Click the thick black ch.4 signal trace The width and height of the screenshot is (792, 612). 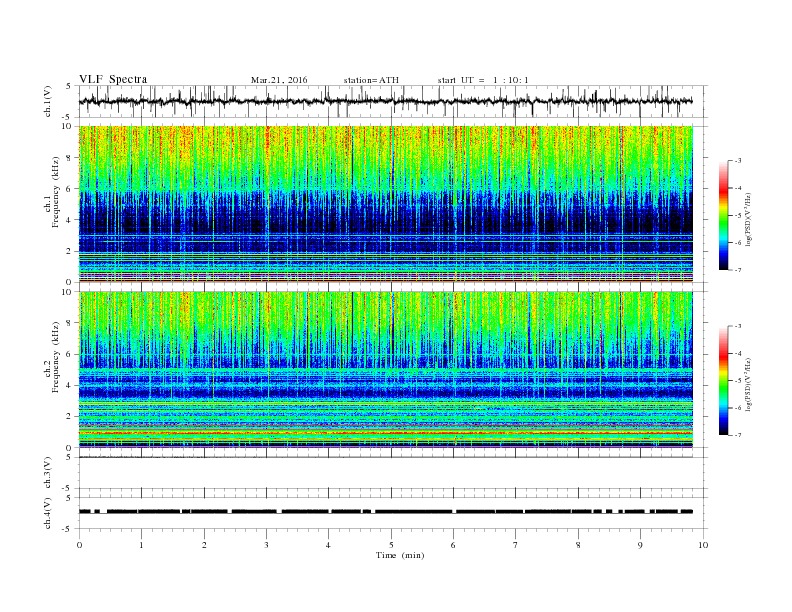pyautogui.click(x=386, y=512)
